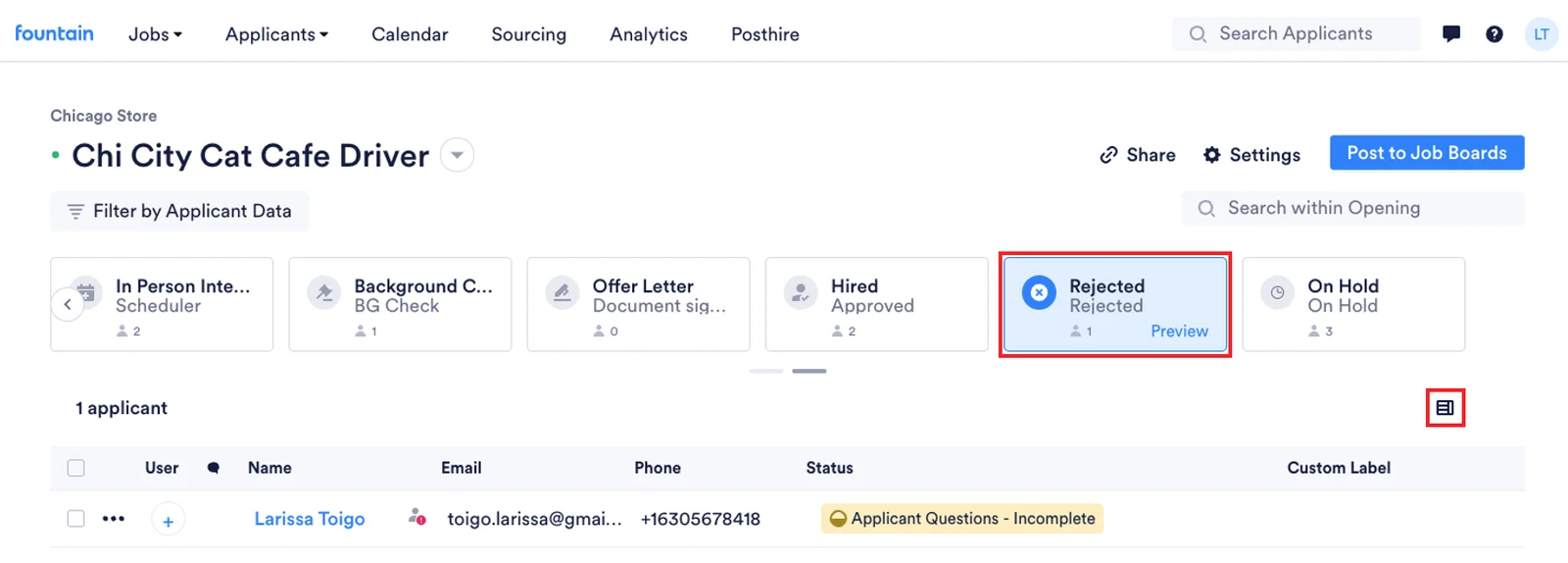Open opening Settings
The image size is (1568, 563).
(1252, 155)
